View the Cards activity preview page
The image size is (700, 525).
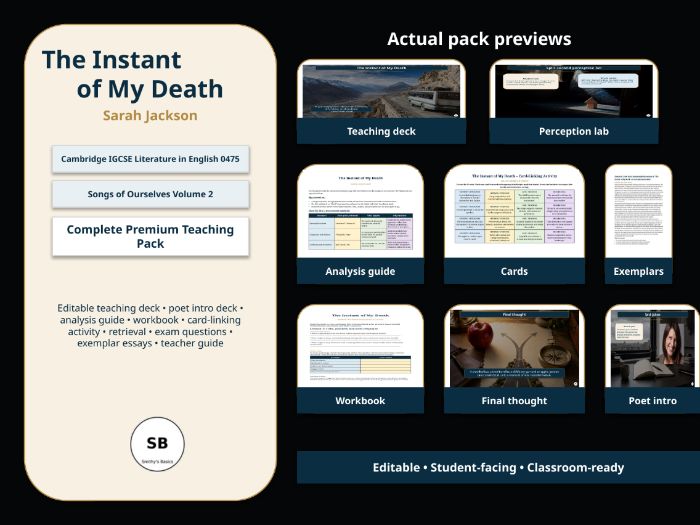click(x=514, y=212)
